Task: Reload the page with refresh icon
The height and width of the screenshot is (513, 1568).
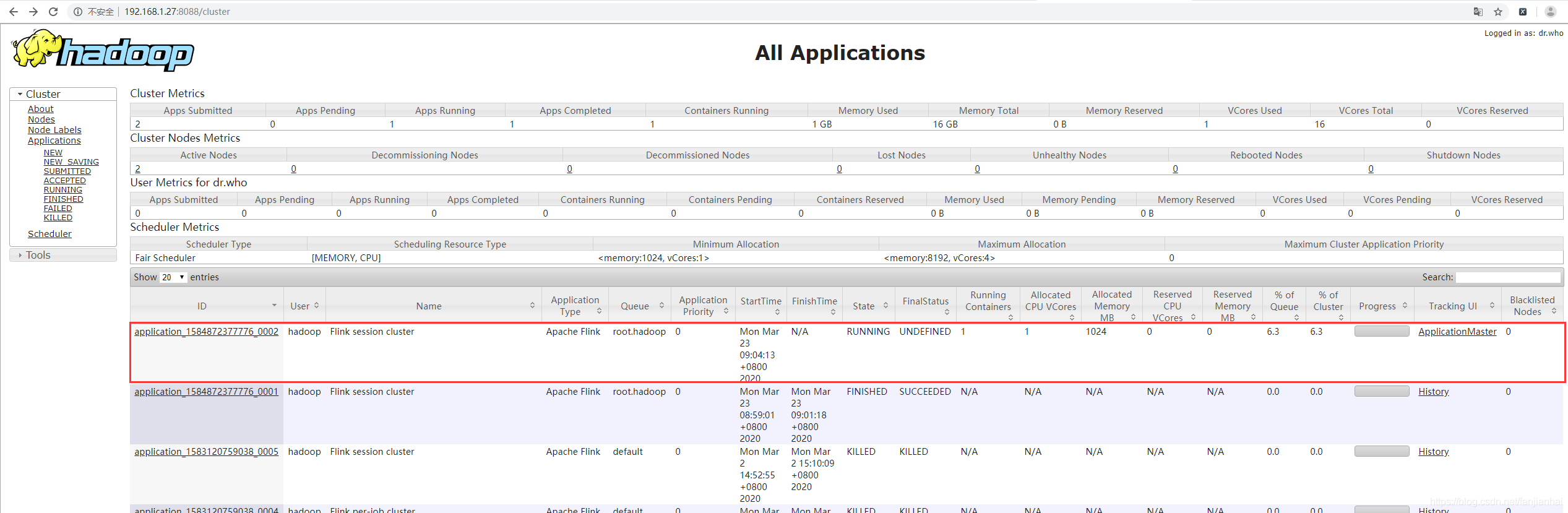Action: (53, 12)
